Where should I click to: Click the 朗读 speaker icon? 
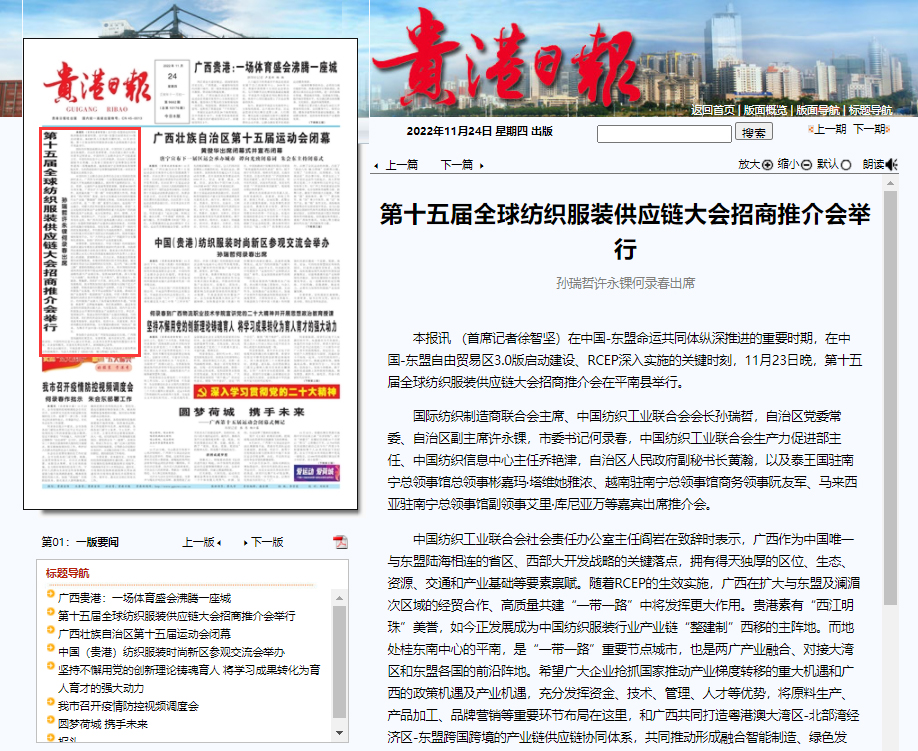coord(892,164)
